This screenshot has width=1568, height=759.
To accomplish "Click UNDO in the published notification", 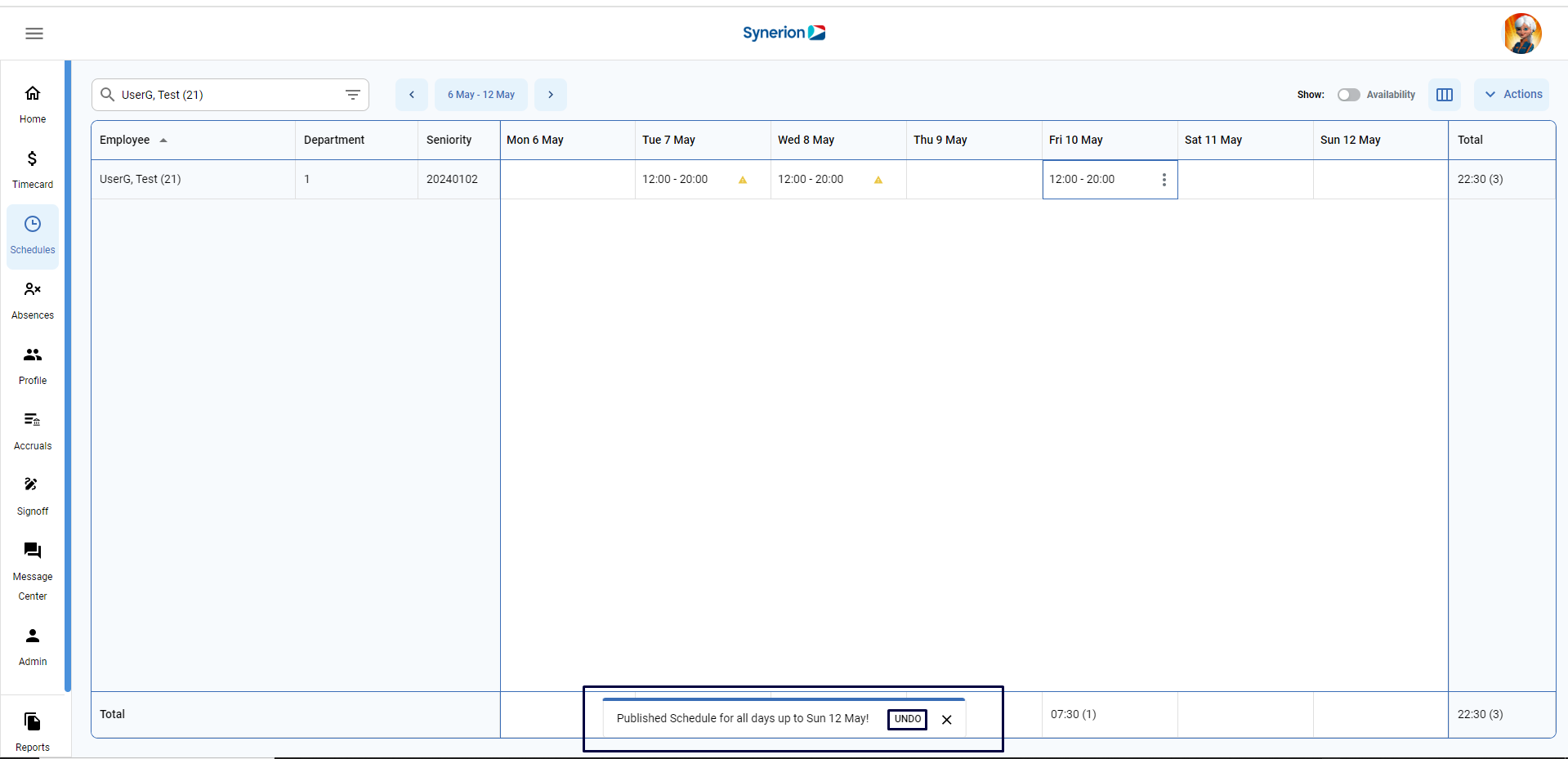I will click(907, 719).
